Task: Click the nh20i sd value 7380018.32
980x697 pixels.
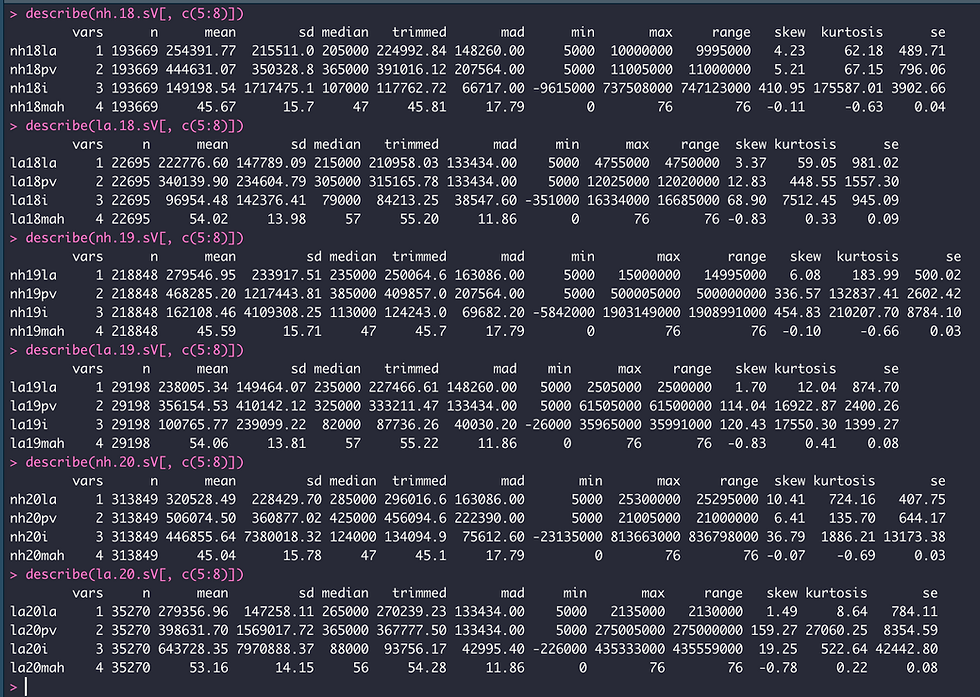Action: (282, 537)
